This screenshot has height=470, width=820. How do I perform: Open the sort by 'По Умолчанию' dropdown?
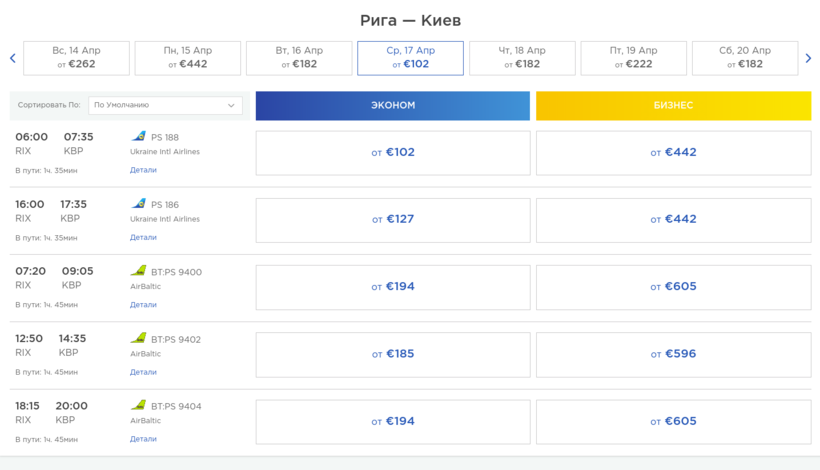(165, 105)
